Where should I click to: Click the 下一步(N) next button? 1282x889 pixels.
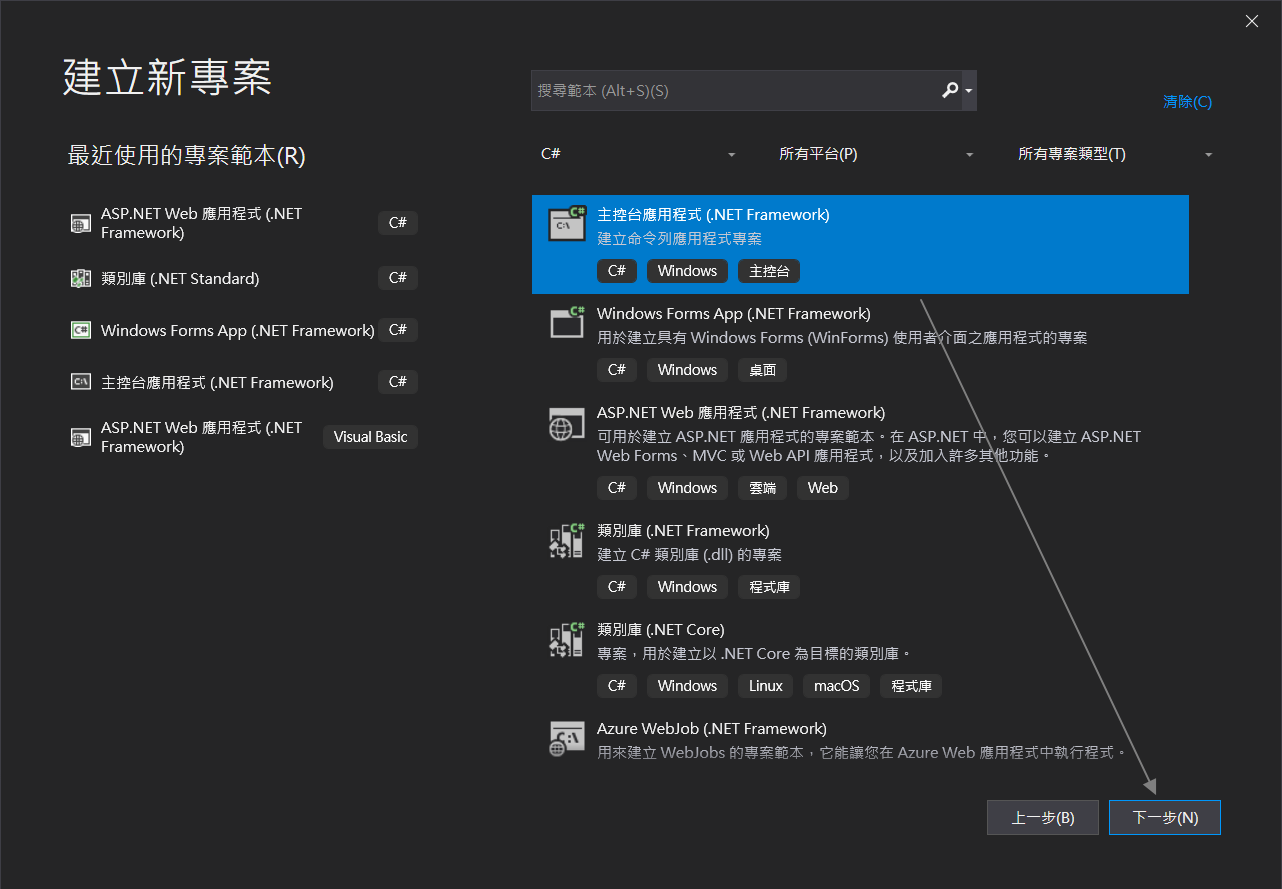[1165, 817]
